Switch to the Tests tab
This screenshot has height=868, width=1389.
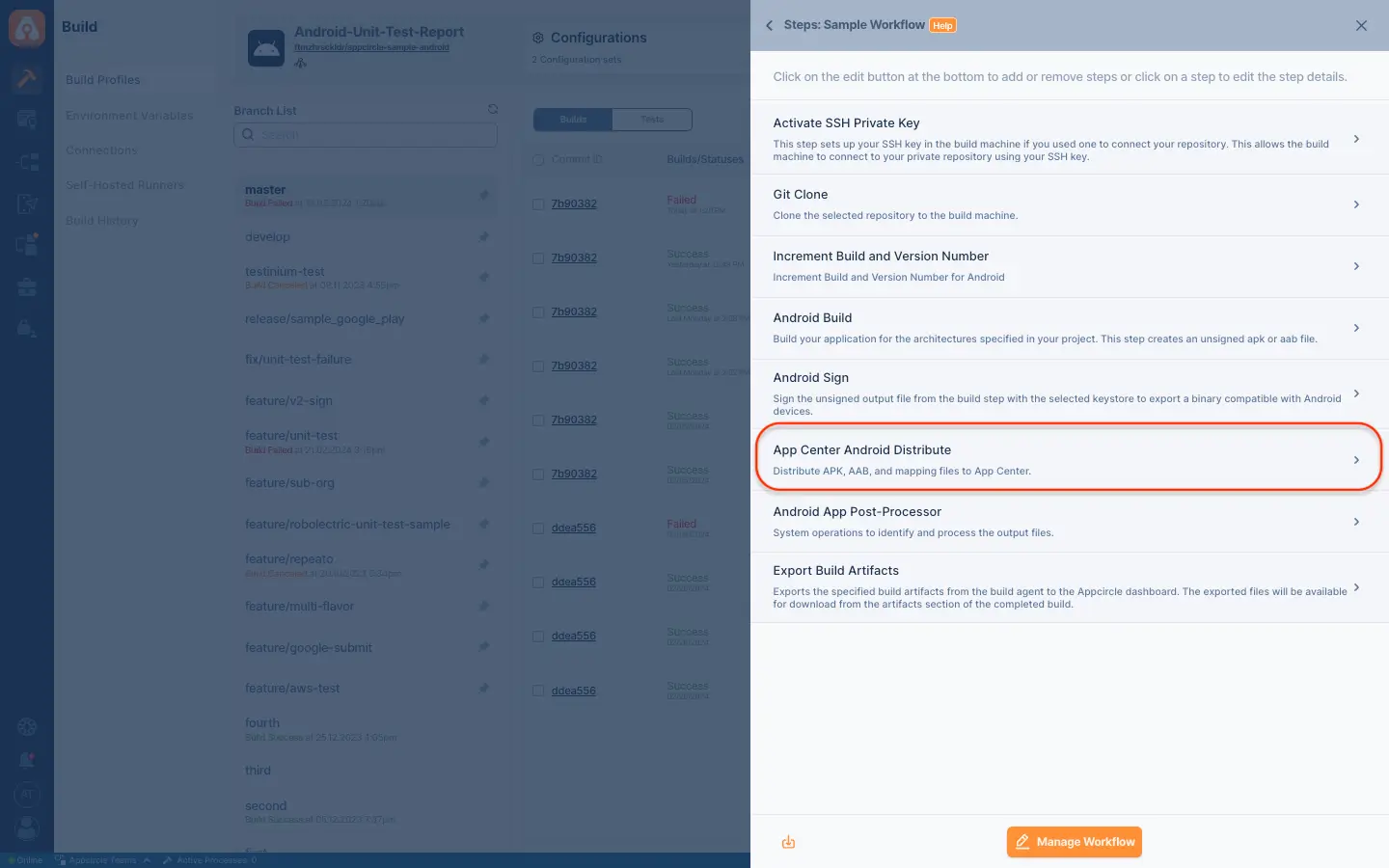click(652, 120)
